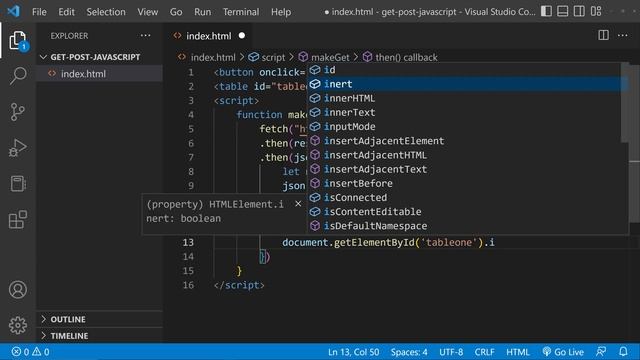Select the 'insertAdjacentHTML' suggestion
The height and width of the screenshot is (360, 640).
(464, 155)
